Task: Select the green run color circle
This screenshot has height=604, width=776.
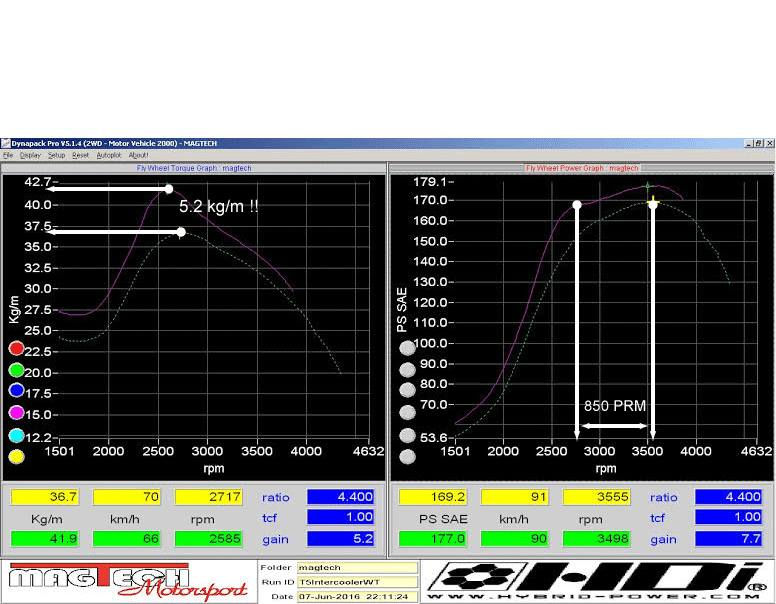Action: click(16, 370)
